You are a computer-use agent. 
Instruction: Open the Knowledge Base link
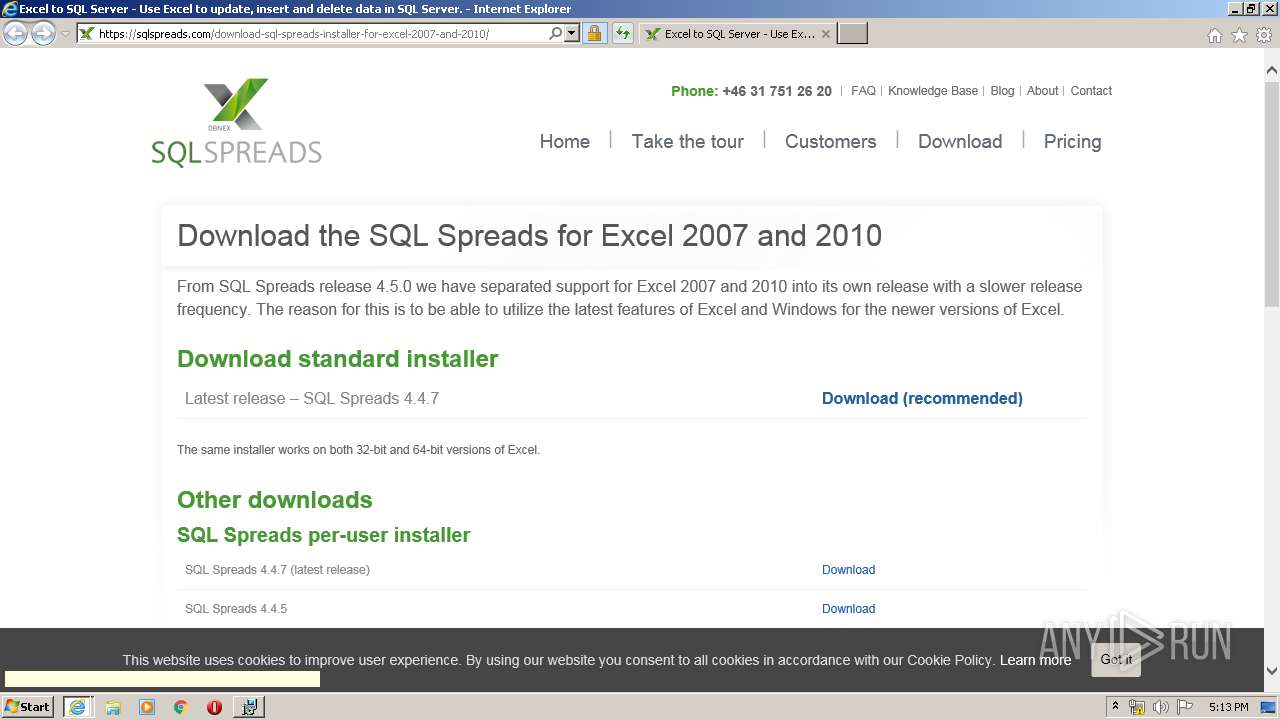(933, 91)
